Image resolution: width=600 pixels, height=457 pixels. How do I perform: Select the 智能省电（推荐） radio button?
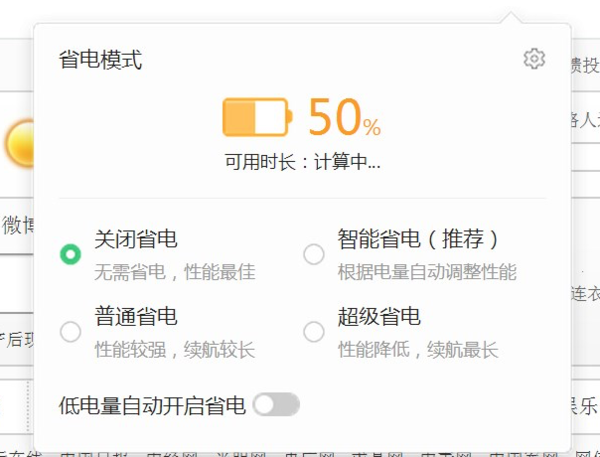(314, 254)
